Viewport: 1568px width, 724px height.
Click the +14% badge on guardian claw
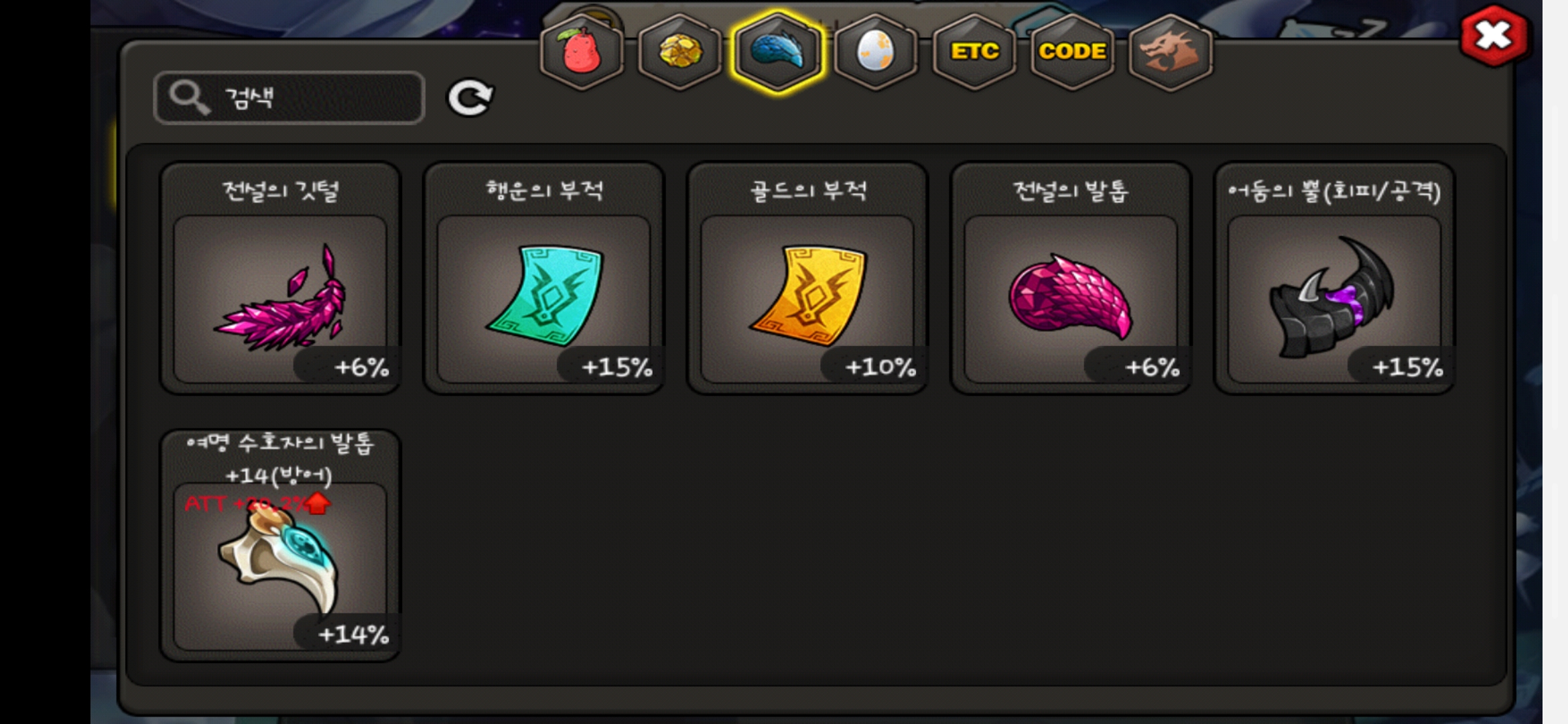tap(352, 634)
